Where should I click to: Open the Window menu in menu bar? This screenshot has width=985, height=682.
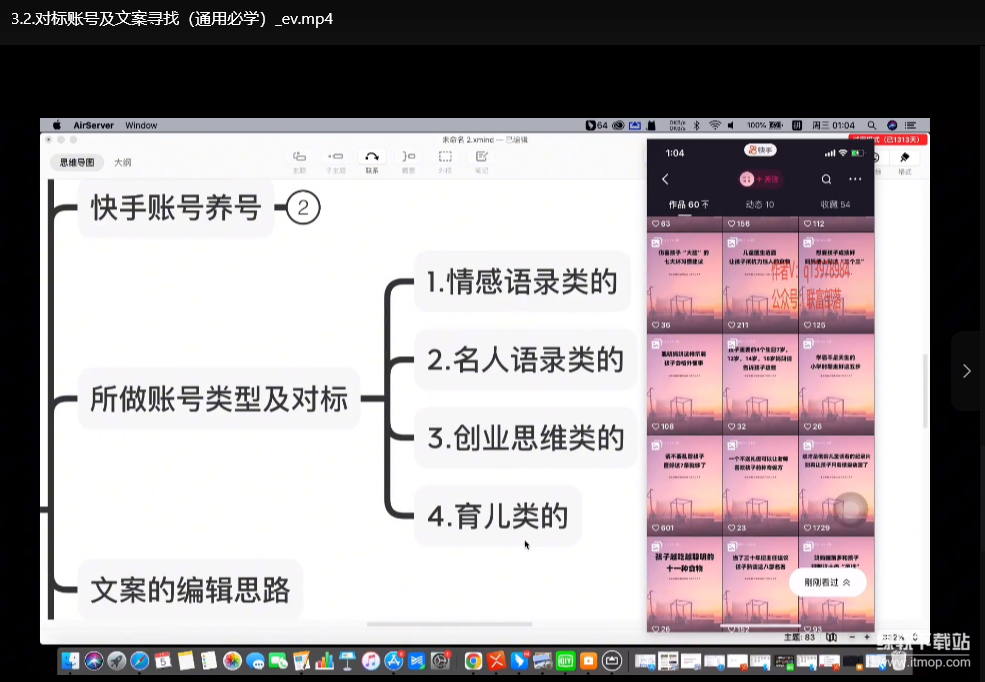pos(141,126)
